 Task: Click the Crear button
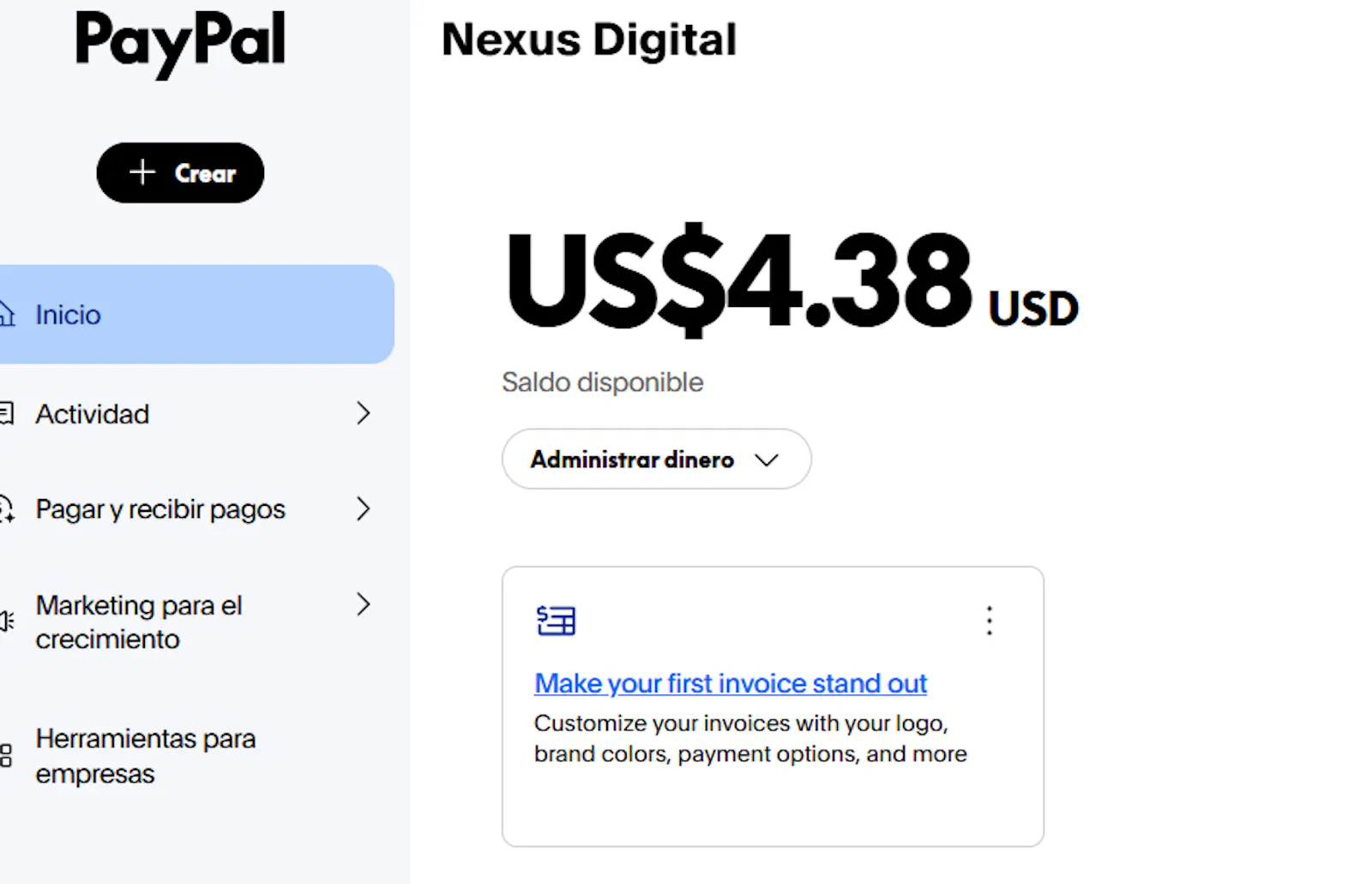(x=180, y=172)
